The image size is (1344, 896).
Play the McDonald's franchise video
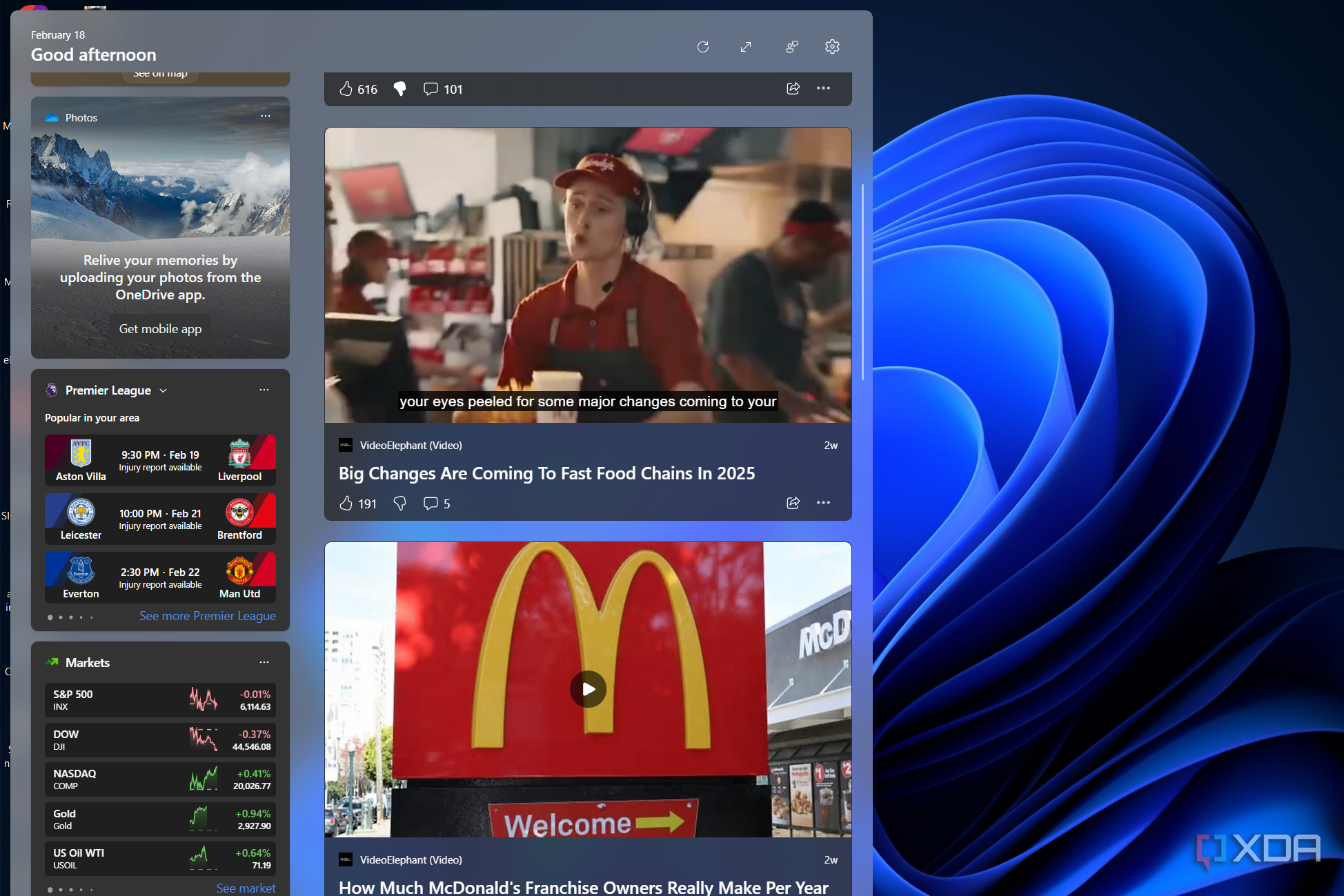[x=588, y=689]
